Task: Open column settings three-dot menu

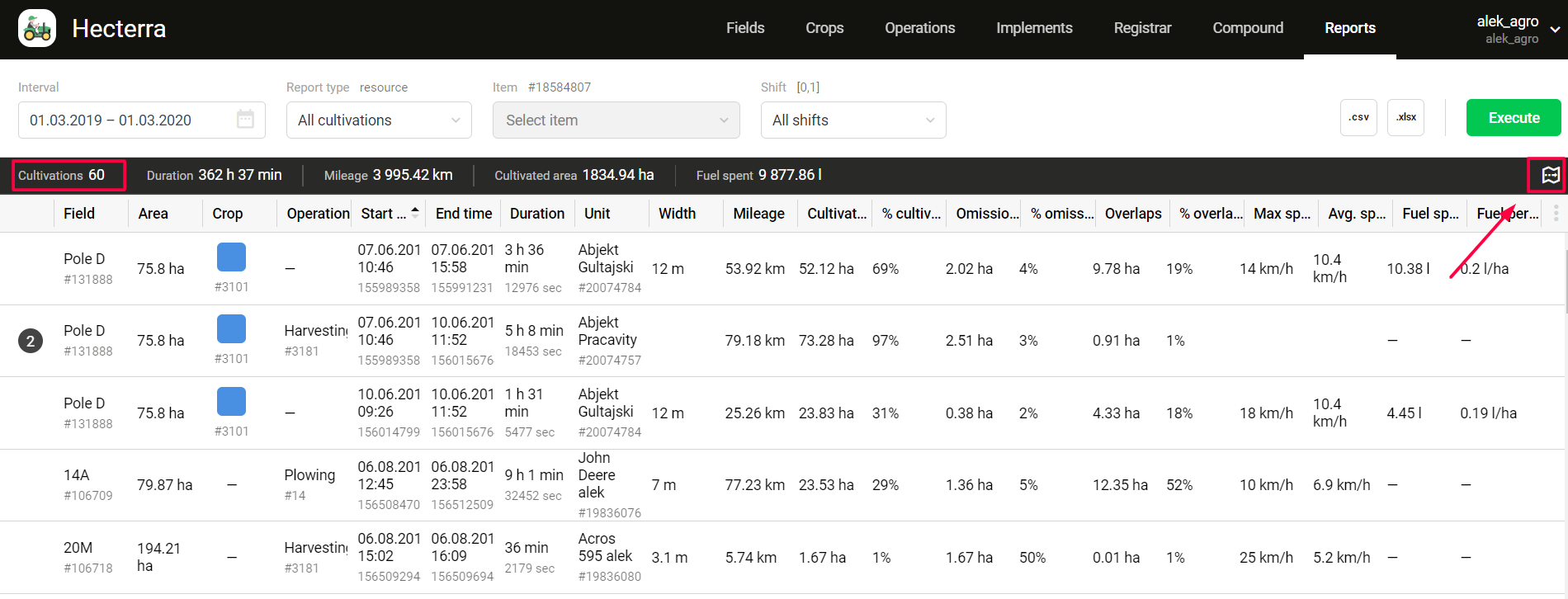Action: (1556, 214)
